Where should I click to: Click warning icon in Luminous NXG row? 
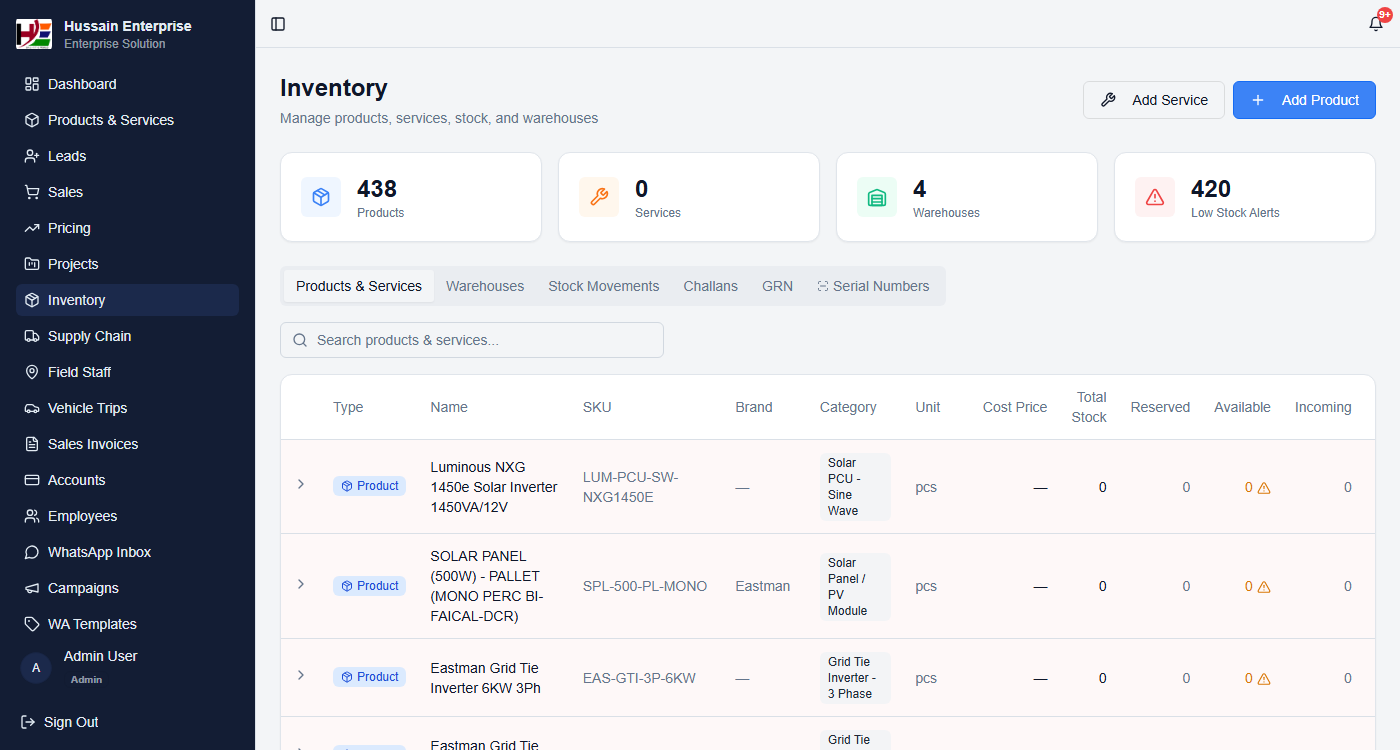click(1264, 488)
